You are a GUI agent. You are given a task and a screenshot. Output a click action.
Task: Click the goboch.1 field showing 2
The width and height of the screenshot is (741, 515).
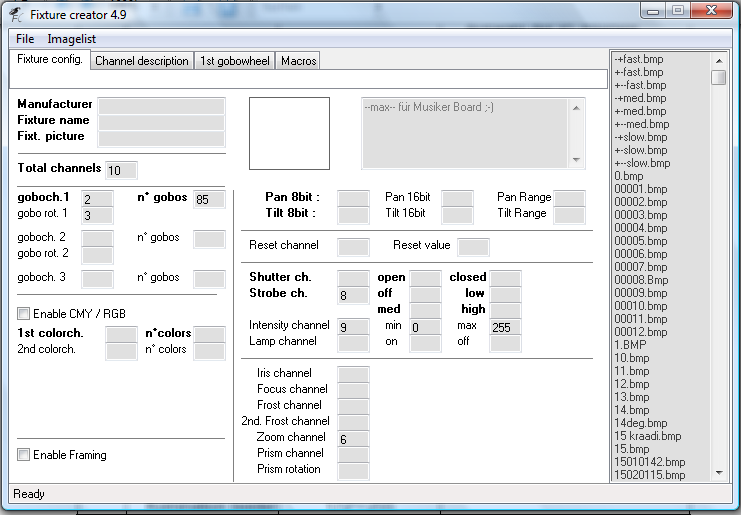click(97, 199)
